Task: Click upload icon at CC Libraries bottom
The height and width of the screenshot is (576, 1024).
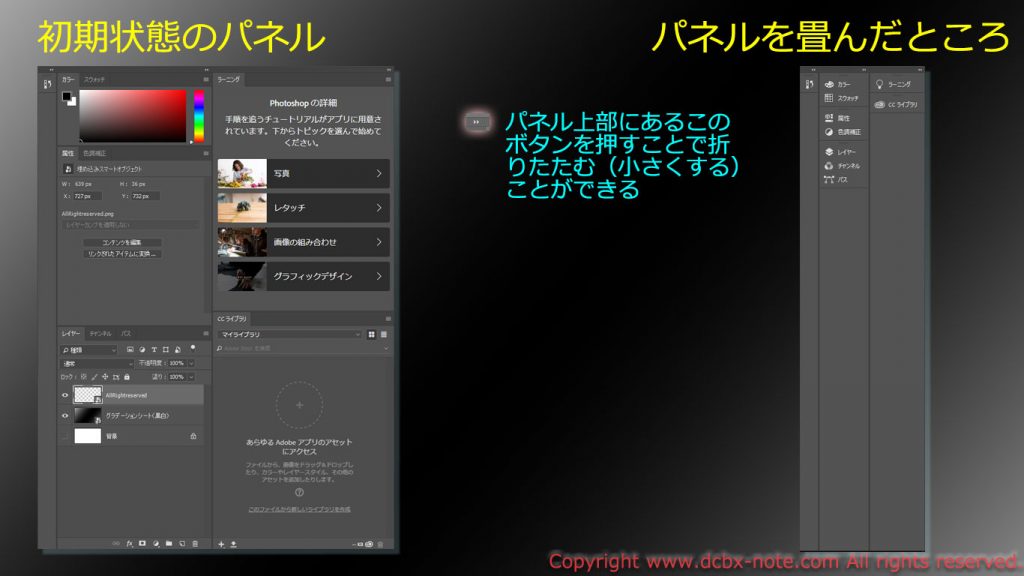Action: click(233, 544)
